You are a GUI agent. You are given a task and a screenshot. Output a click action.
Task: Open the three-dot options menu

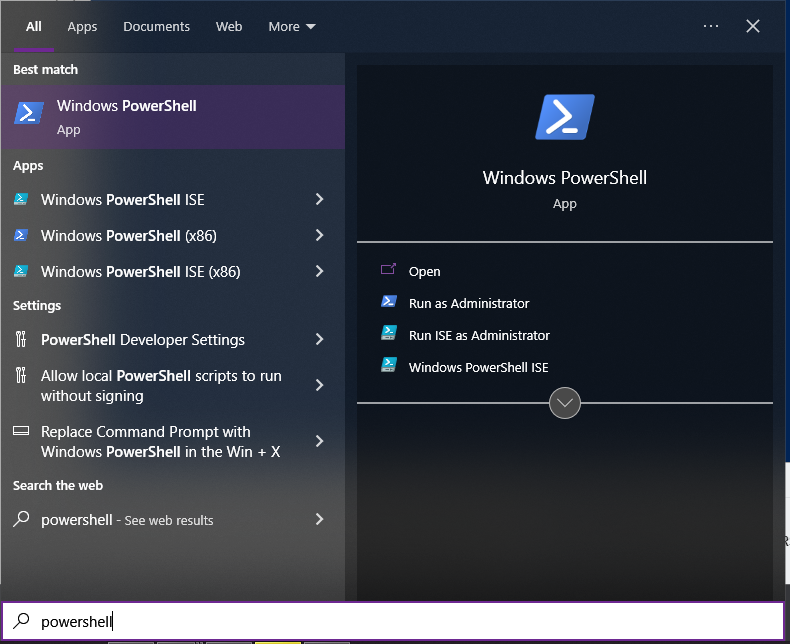click(711, 26)
